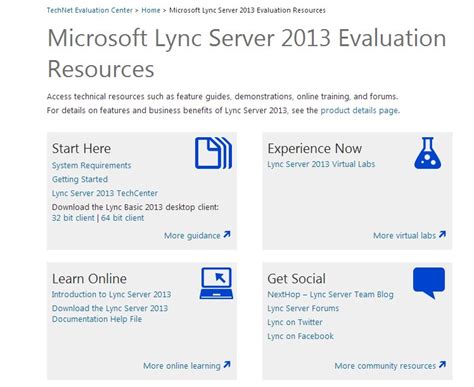Click the lab flask icon in Experience Now

click(428, 153)
